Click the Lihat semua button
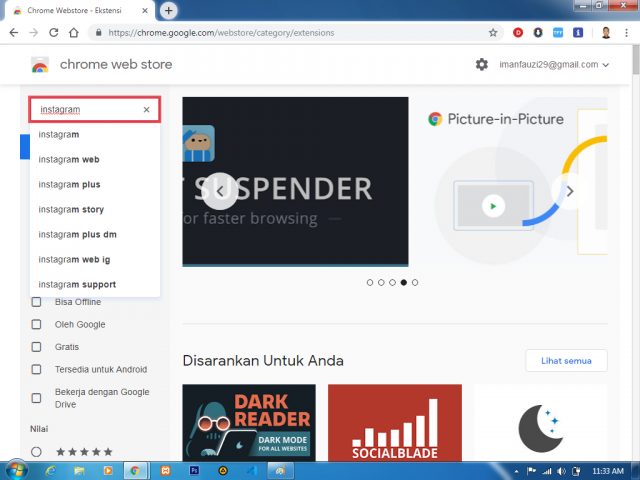 click(566, 361)
